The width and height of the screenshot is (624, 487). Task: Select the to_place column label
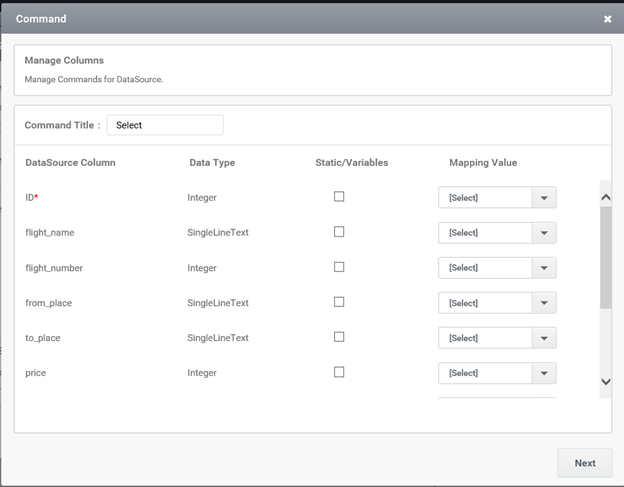click(43, 338)
